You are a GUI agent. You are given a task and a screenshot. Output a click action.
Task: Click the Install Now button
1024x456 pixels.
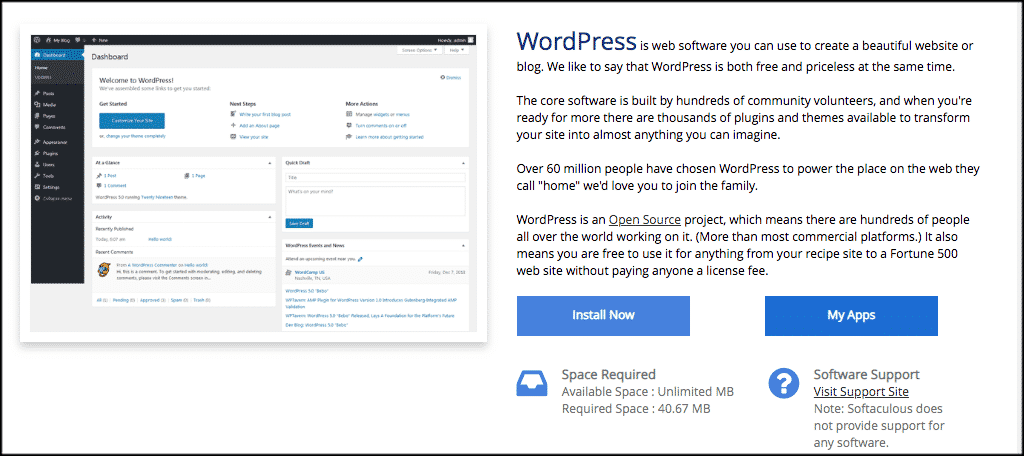(x=603, y=316)
